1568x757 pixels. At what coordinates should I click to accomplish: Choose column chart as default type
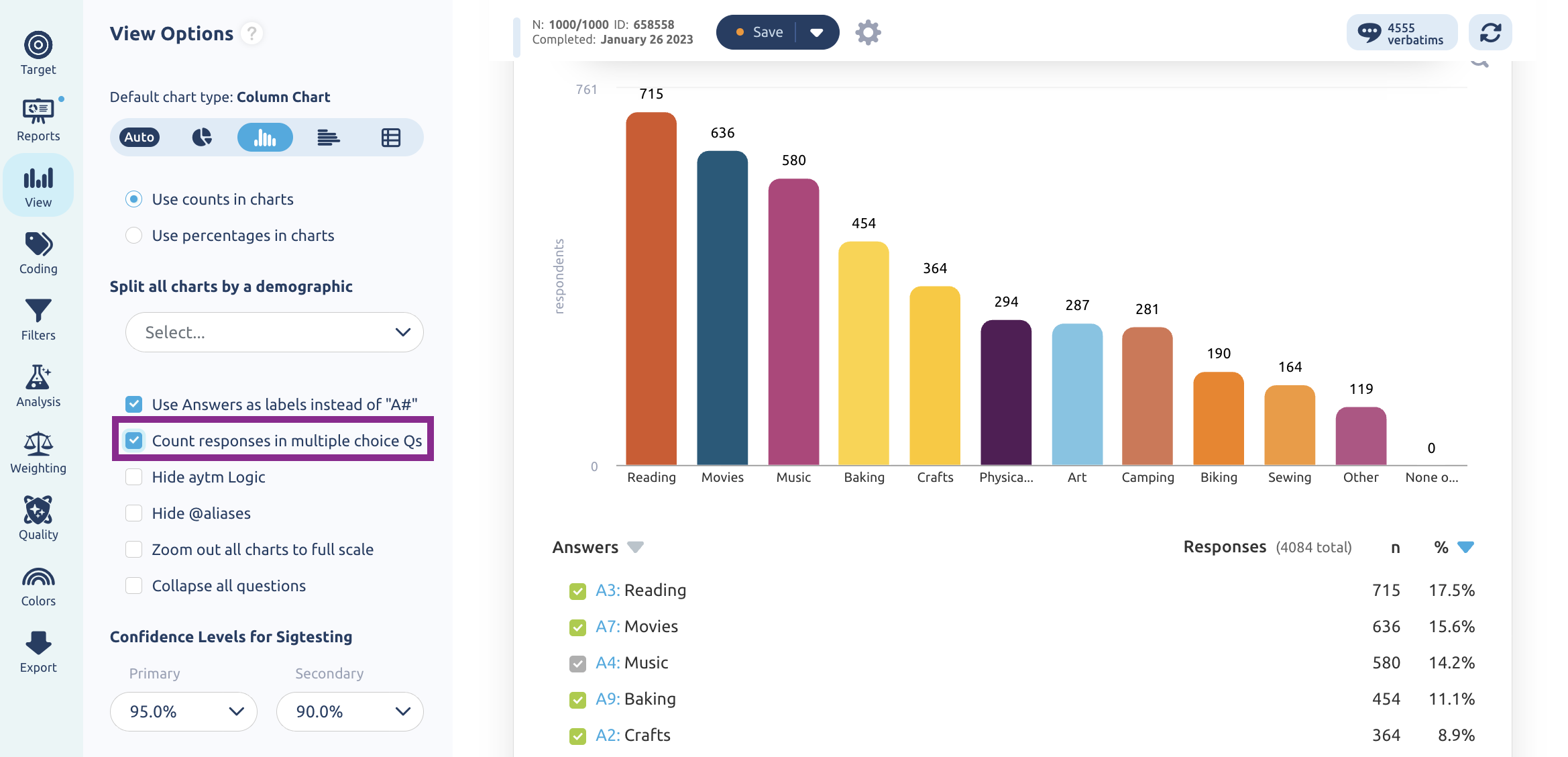pos(265,138)
